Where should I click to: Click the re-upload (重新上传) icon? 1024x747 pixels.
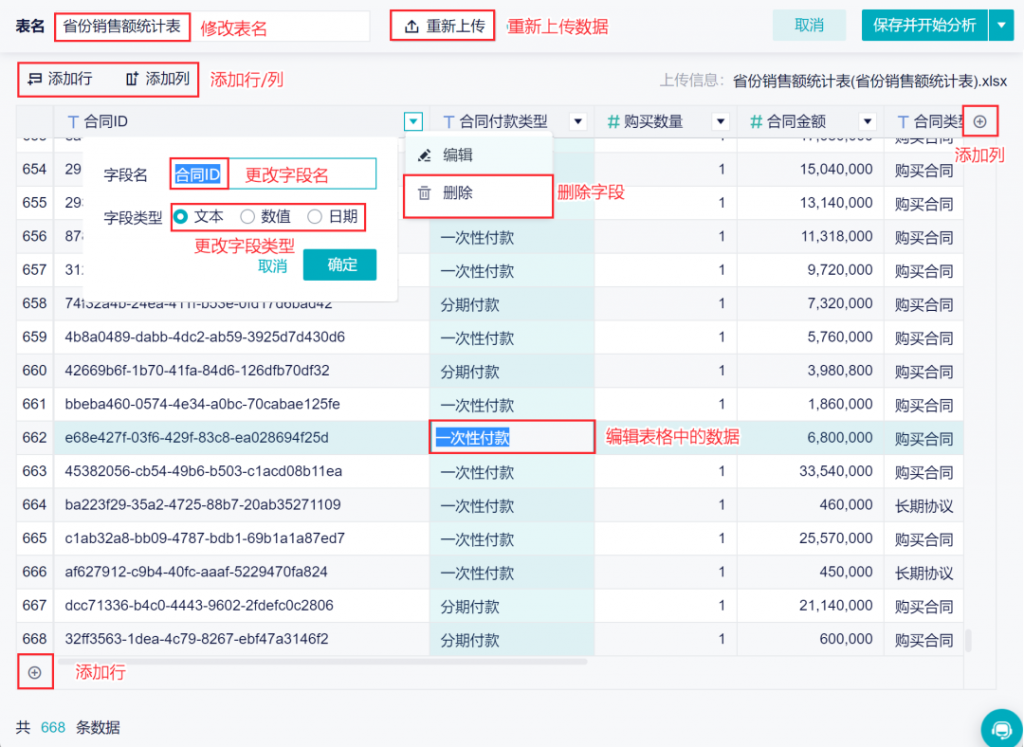[411, 26]
